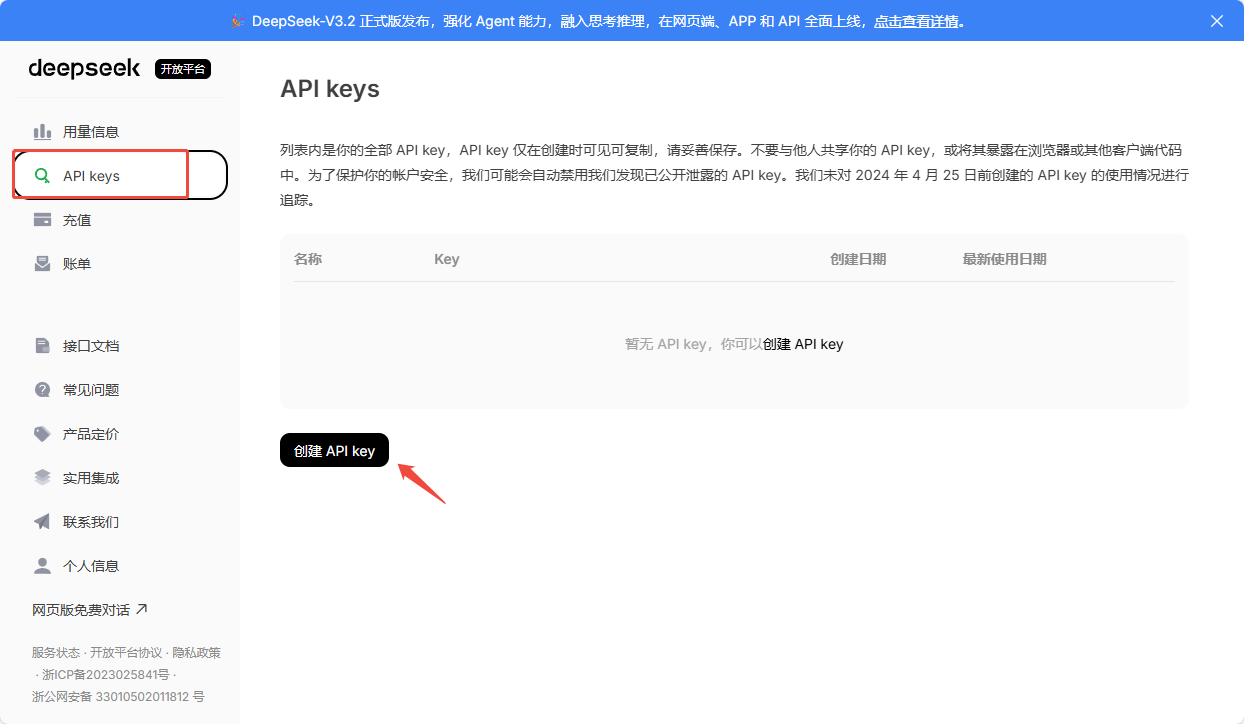Click the 最新使用日期 column header

point(1005,259)
